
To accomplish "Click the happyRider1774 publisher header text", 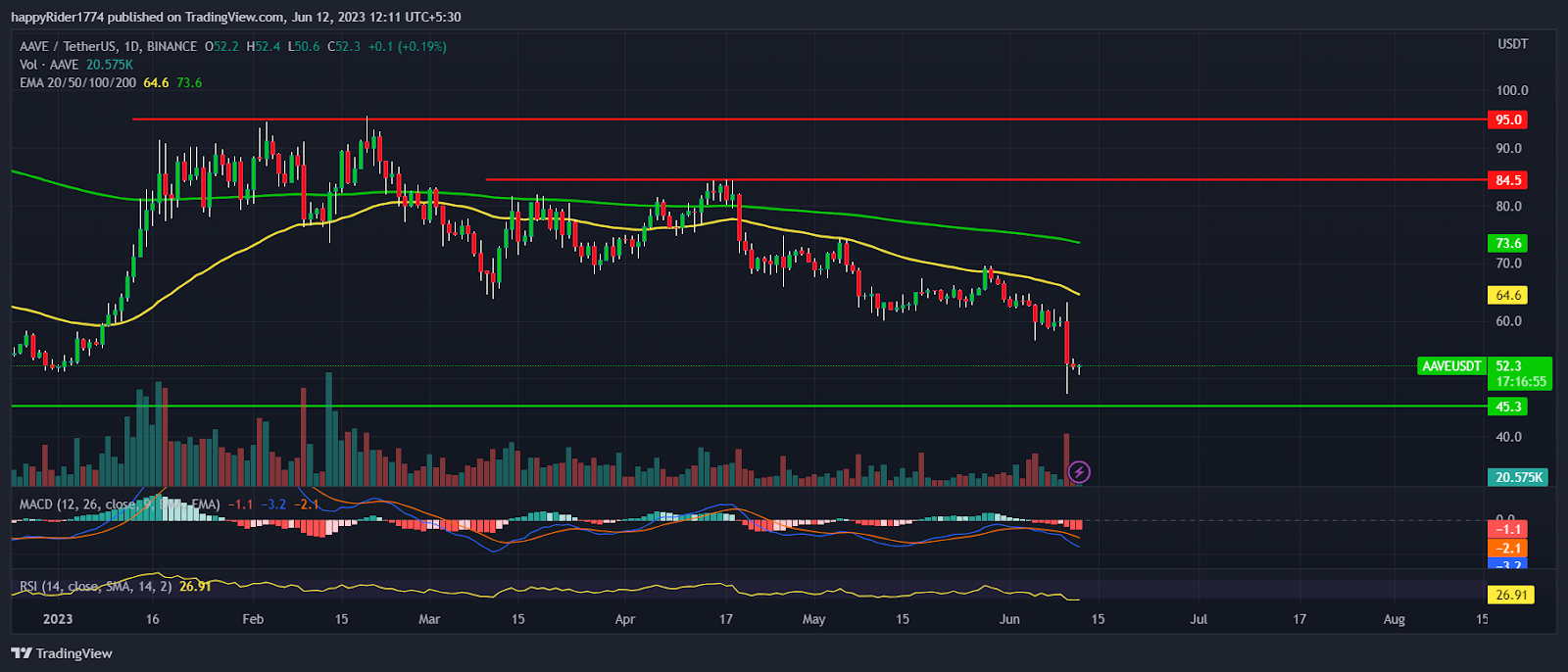I will point(58,17).
